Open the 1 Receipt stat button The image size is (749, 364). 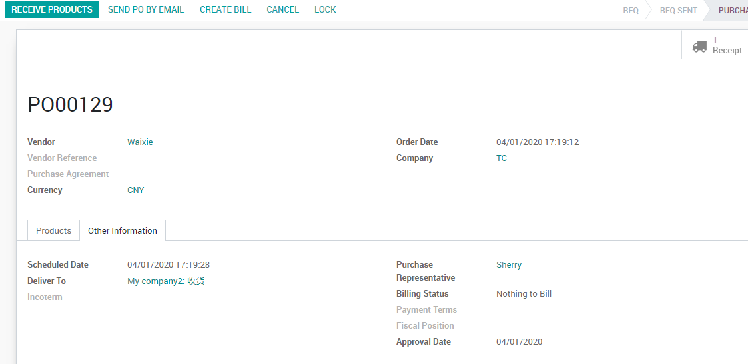[x=715, y=45]
